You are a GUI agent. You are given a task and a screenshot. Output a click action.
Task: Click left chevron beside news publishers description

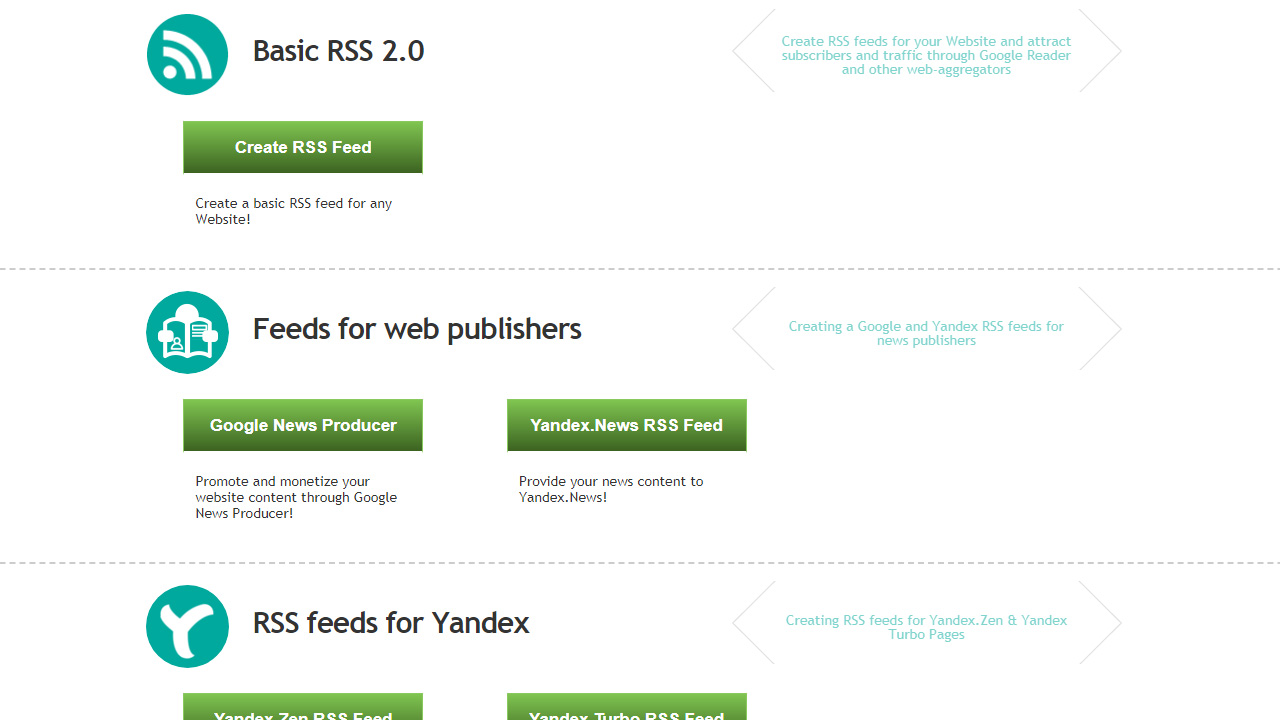point(754,329)
